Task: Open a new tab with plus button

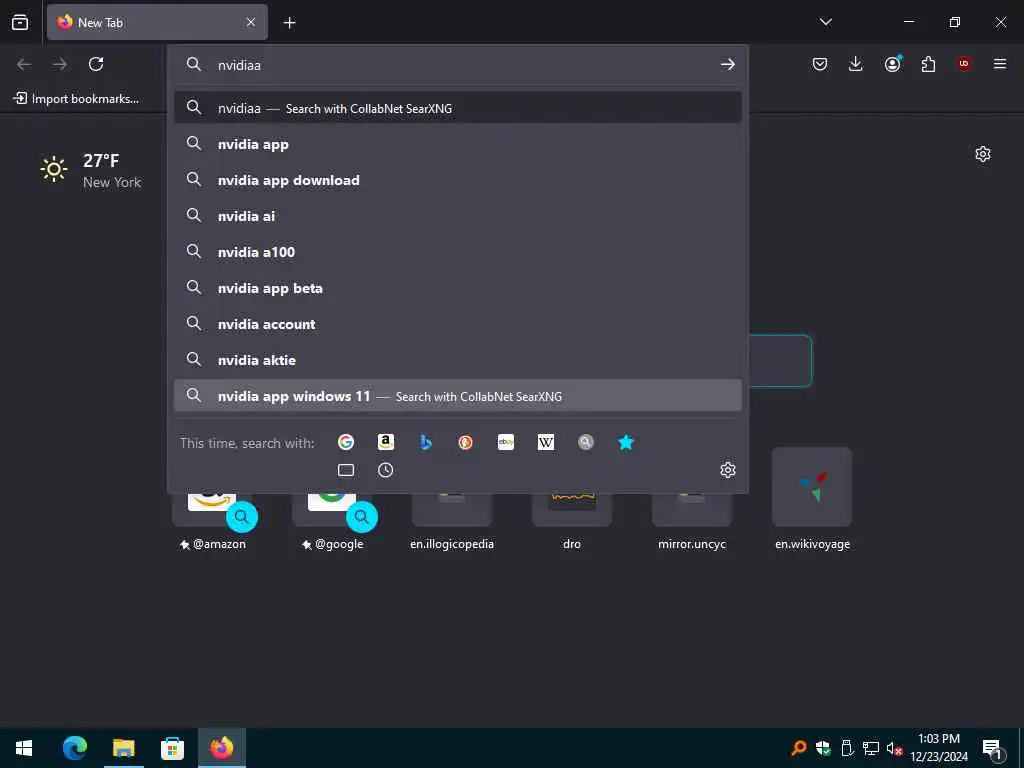Action: (289, 23)
